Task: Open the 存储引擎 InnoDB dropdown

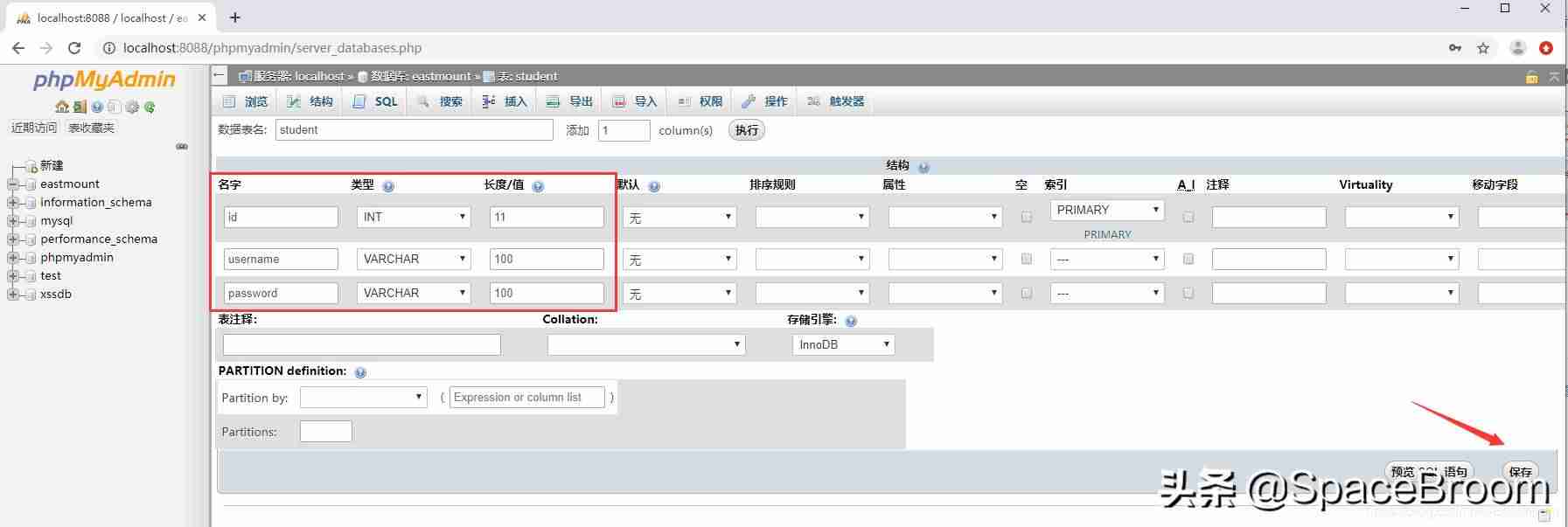Action: (x=843, y=344)
